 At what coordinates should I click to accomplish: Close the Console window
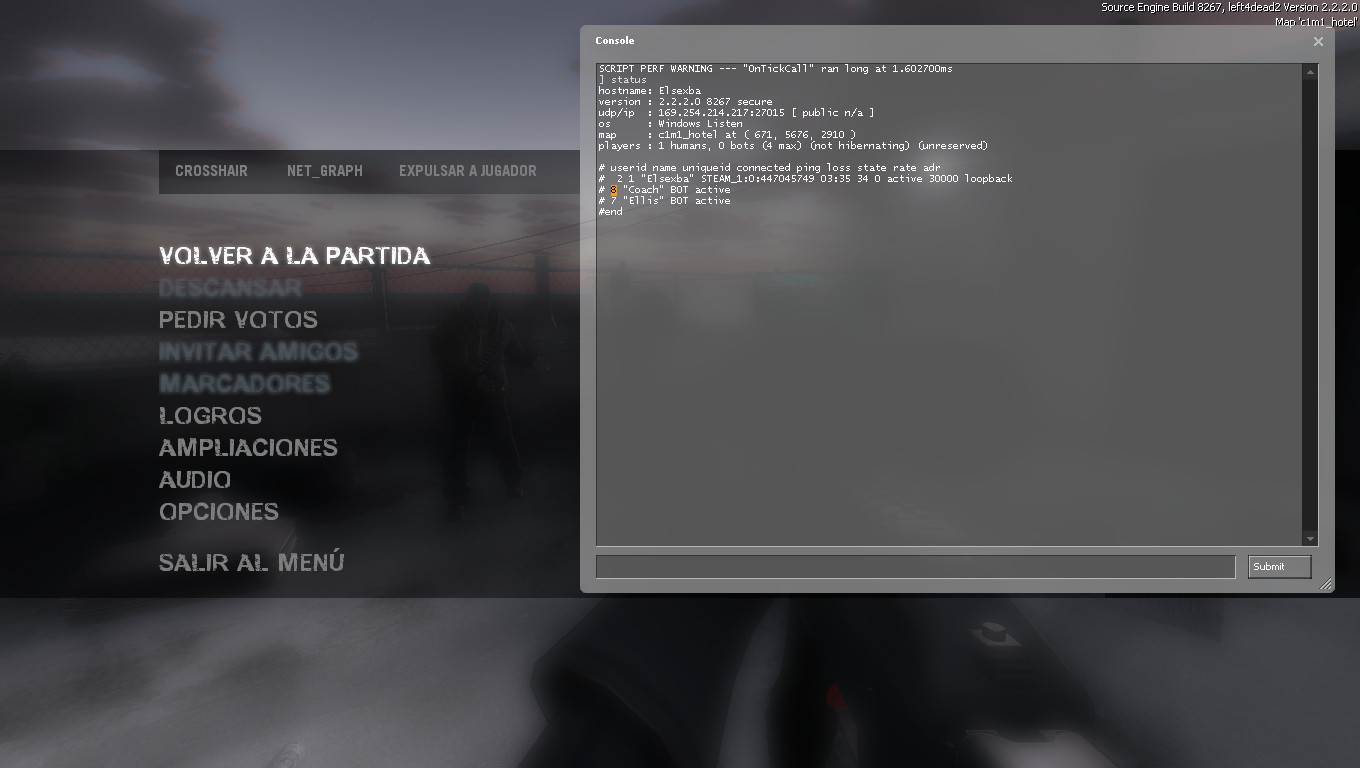click(x=1318, y=41)
